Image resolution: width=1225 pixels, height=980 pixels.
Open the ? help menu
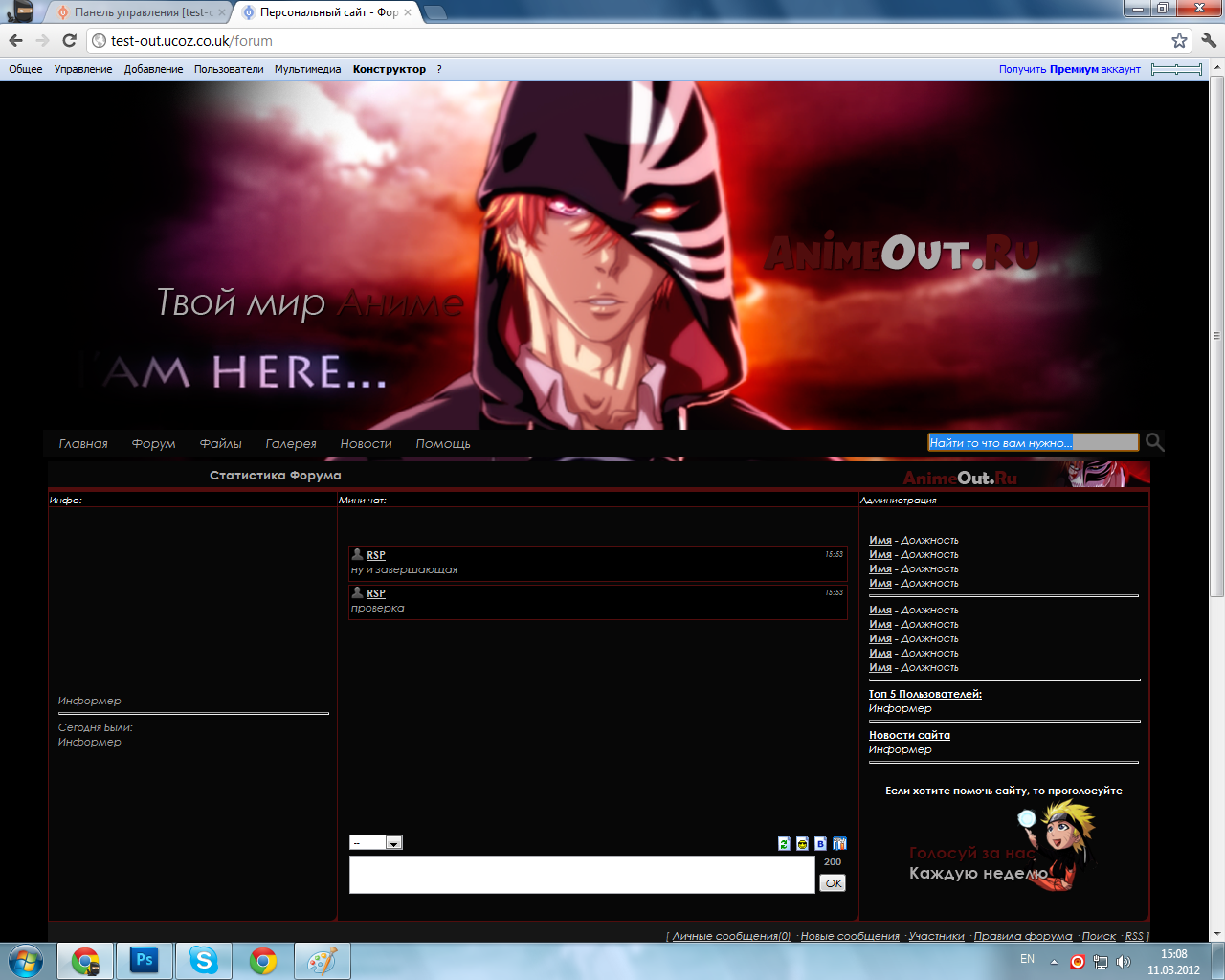(439, 69)
